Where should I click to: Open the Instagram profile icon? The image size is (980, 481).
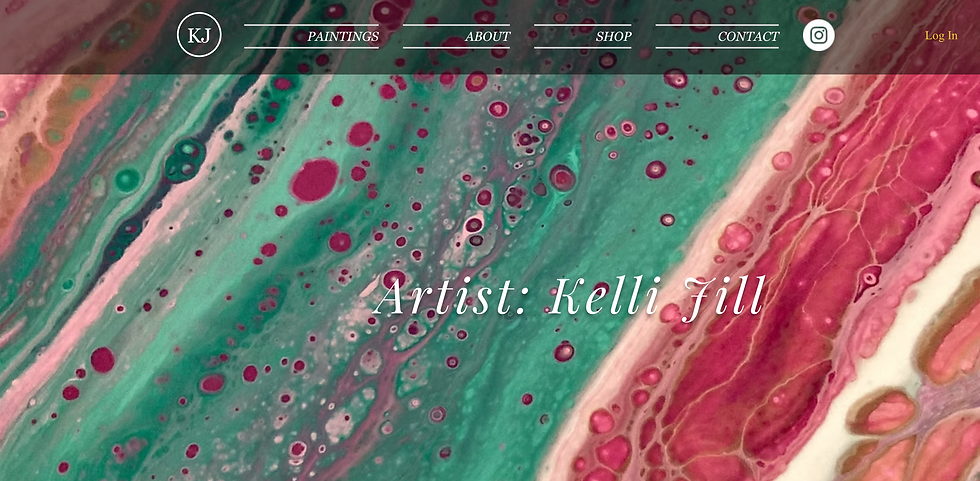[818, 35]
